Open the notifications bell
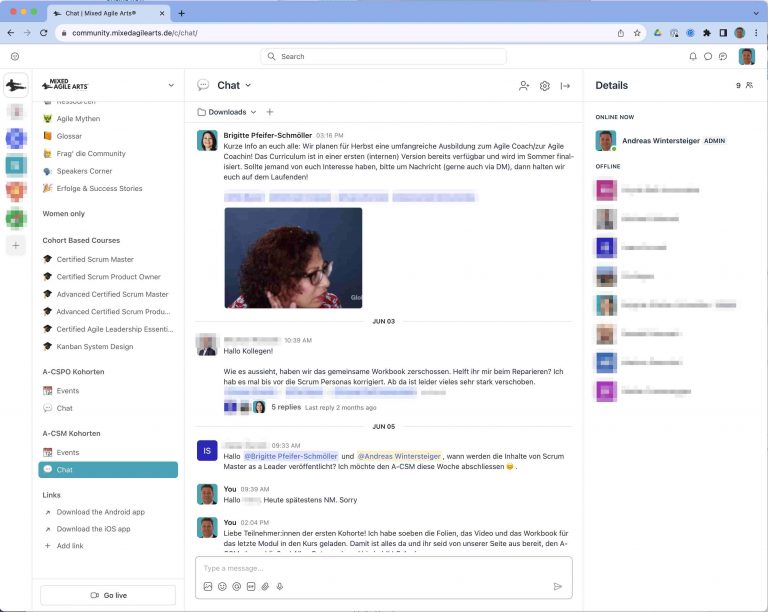This screenshot has height=612, width=768. pos(692,56)
